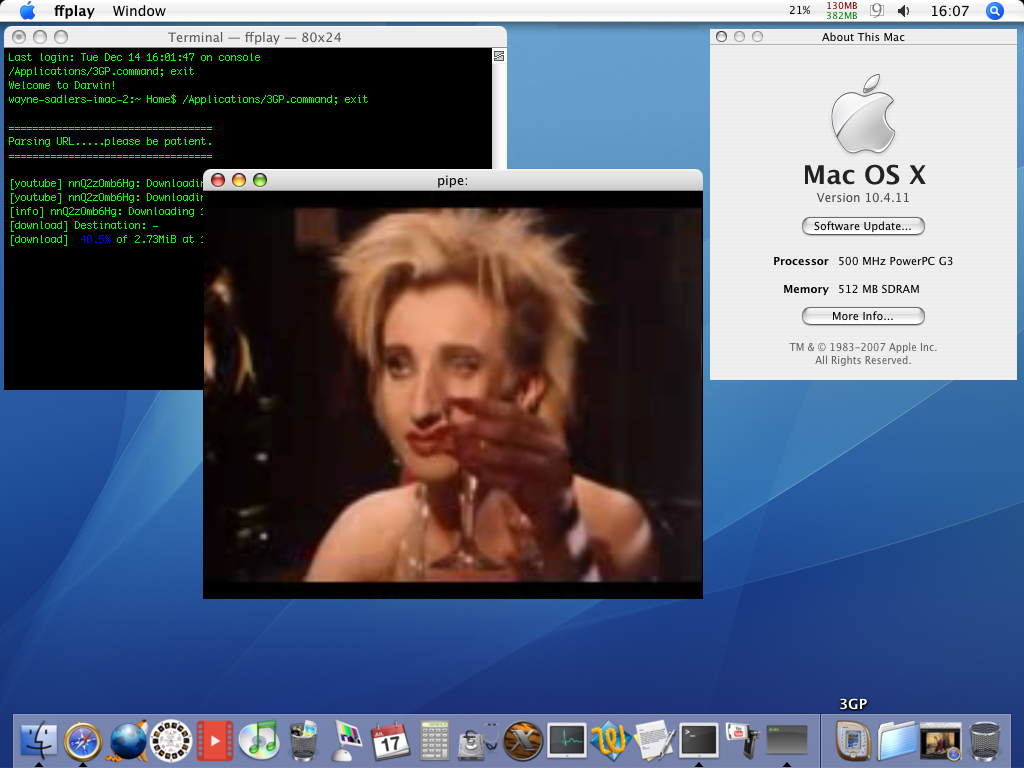Open iTunes from the Dock
The image size is (1024, 768).
[x=259, y=741]
